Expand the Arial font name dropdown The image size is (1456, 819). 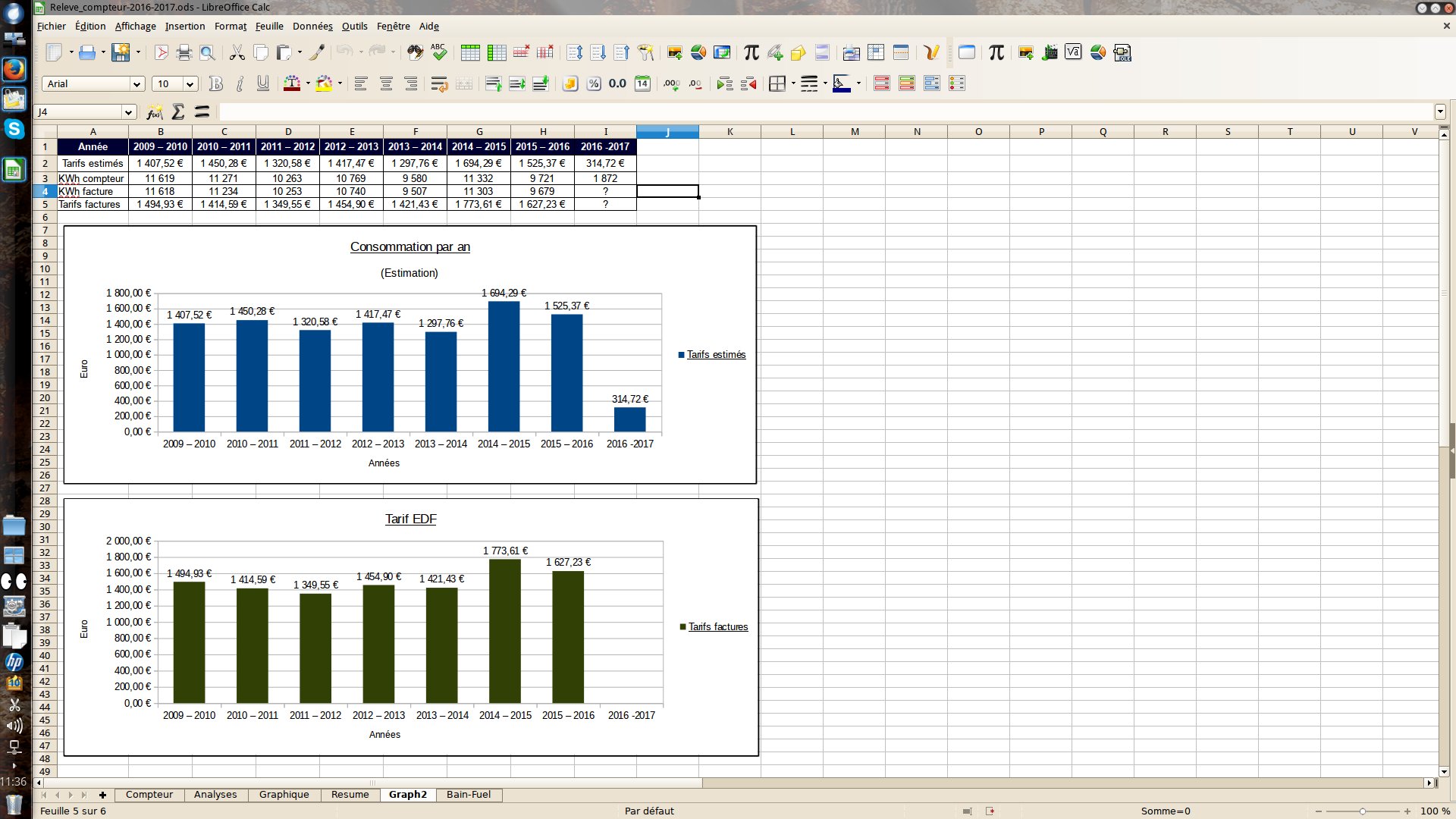point(136,83)
